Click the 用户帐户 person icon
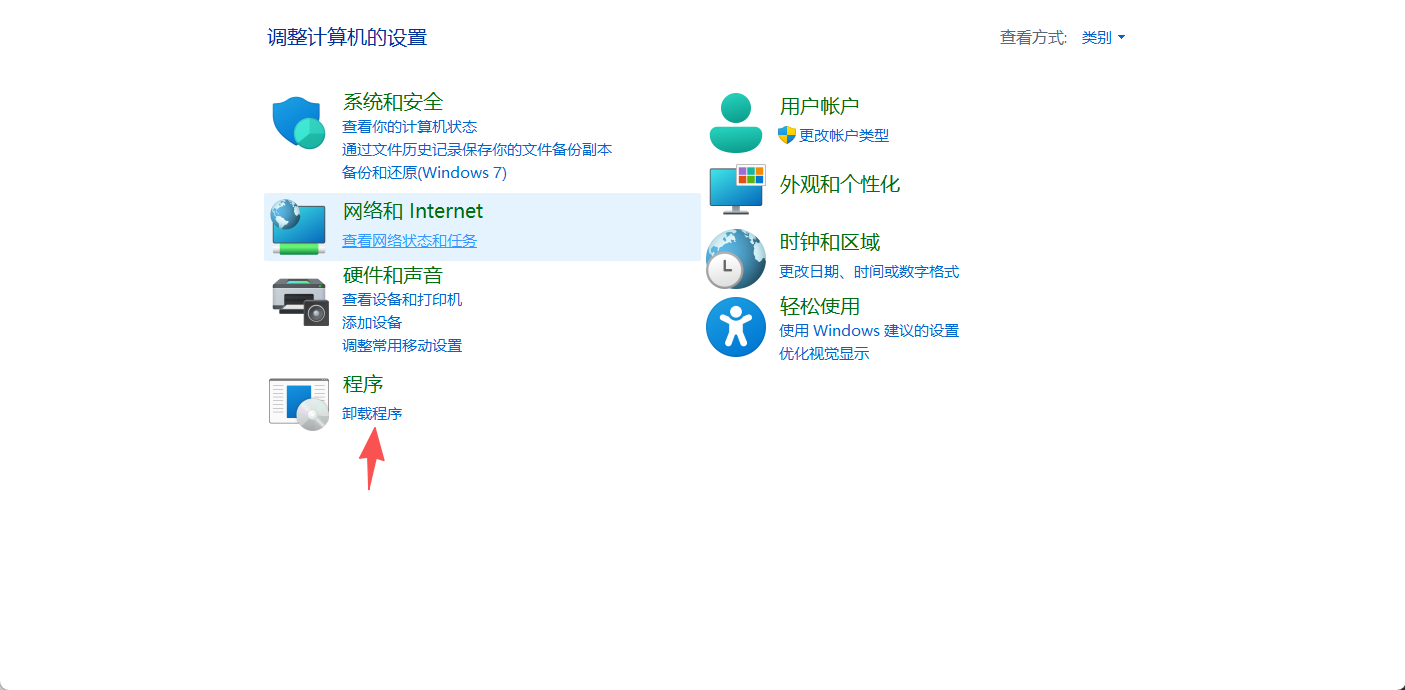 pos(736,122)
